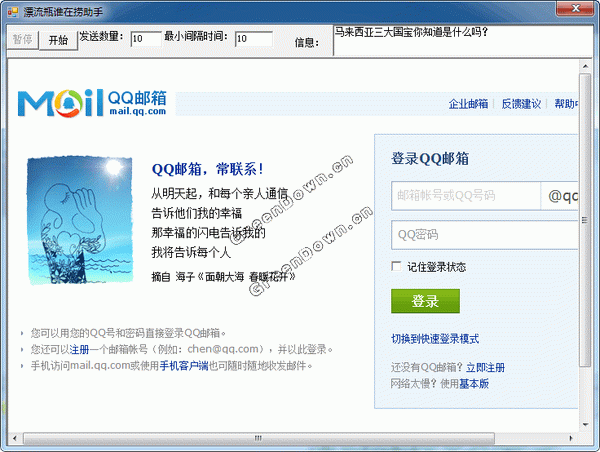Toggle the 记住登录状态 checkbox

[396, 266]
